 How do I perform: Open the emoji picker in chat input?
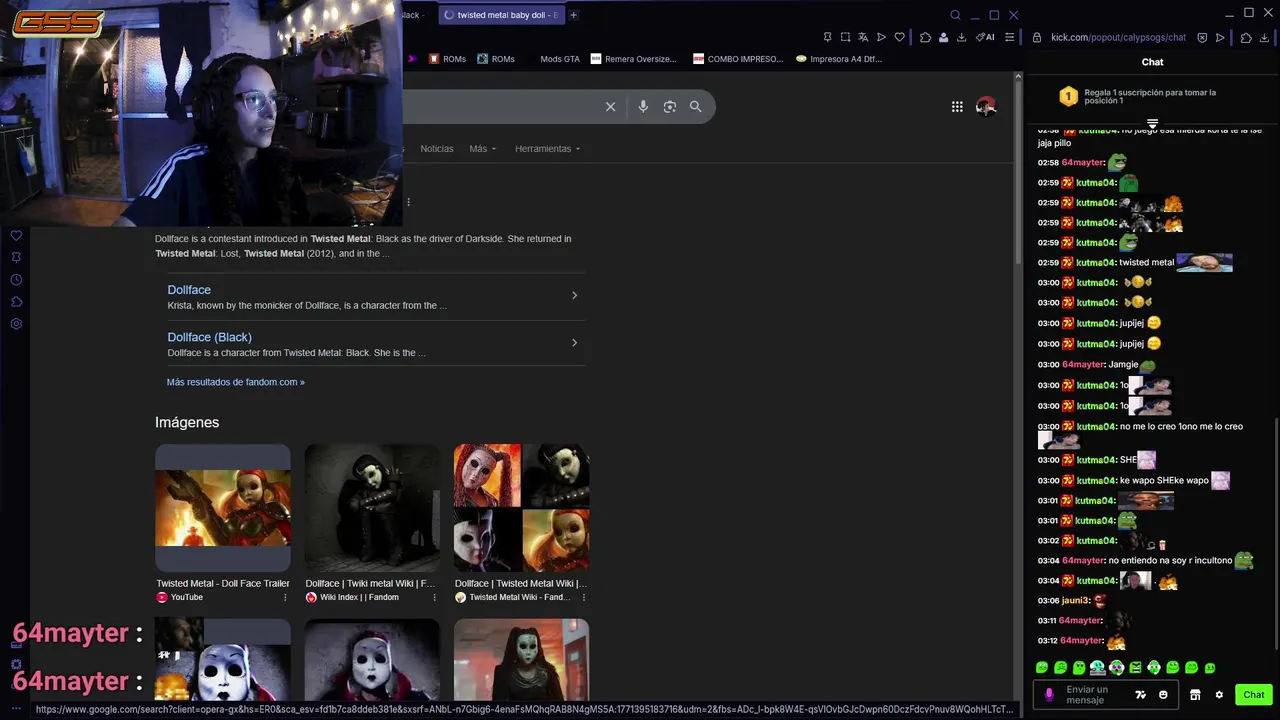pyautogui.click(x=1163, y=695)
